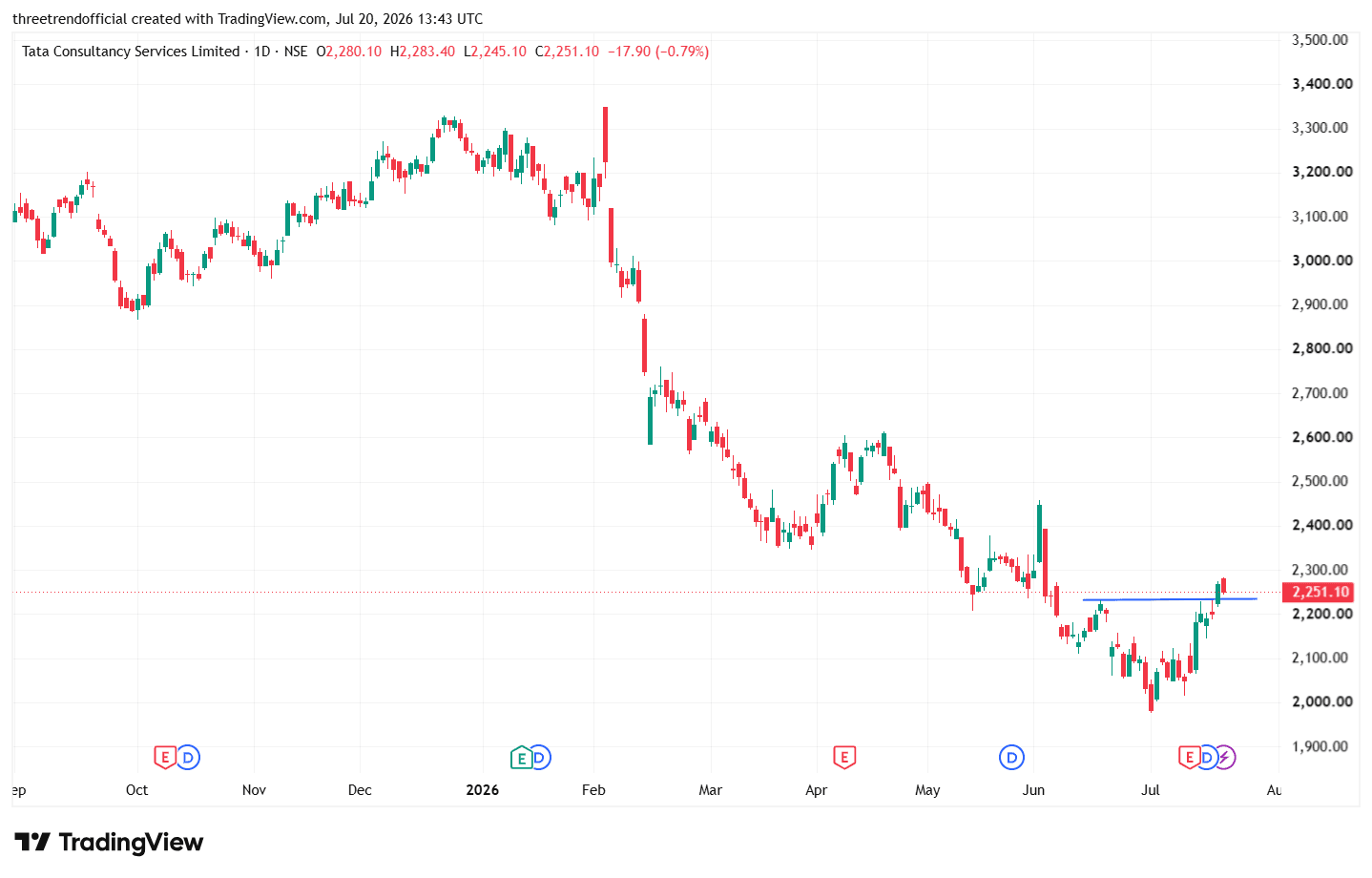Select the blue horizontal resistance line

[x=1170, y=599]
